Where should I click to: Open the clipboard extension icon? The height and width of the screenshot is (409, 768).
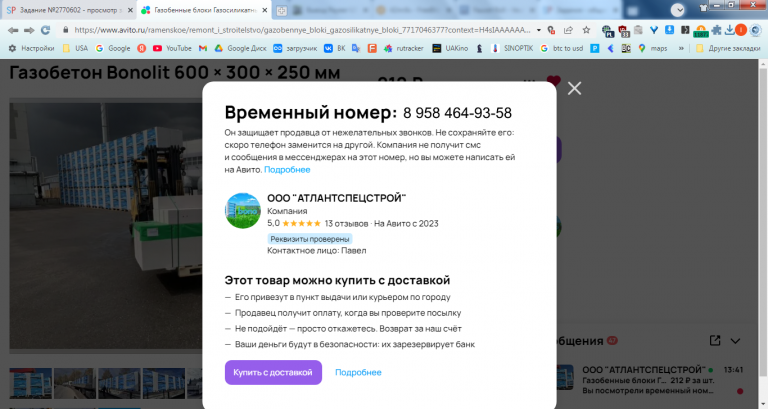tap(638, 30)
